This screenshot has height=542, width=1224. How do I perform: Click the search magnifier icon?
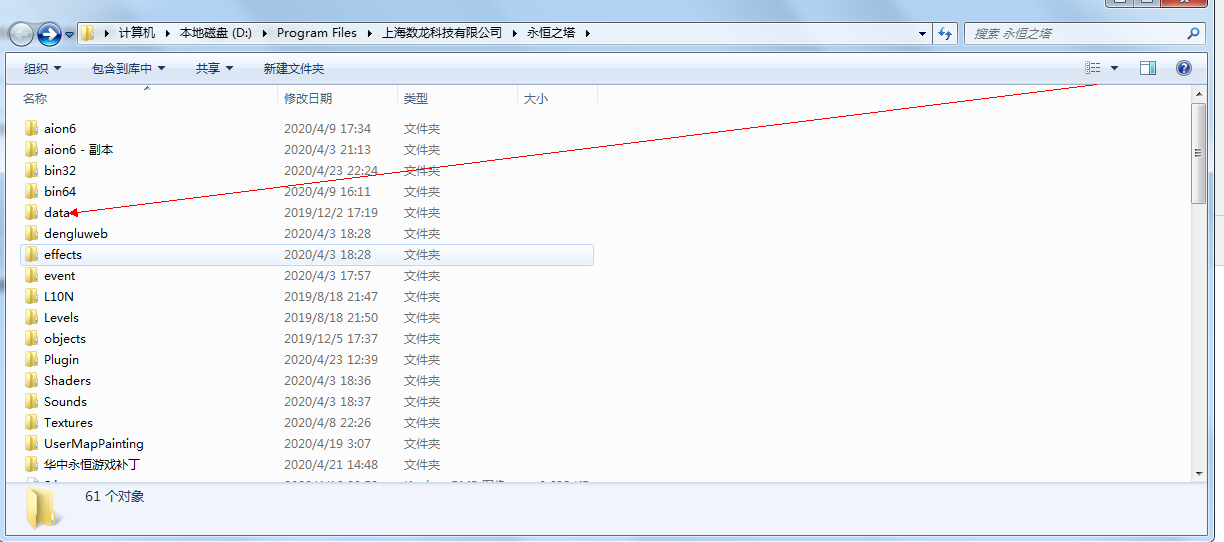[x=1193, y=33]
